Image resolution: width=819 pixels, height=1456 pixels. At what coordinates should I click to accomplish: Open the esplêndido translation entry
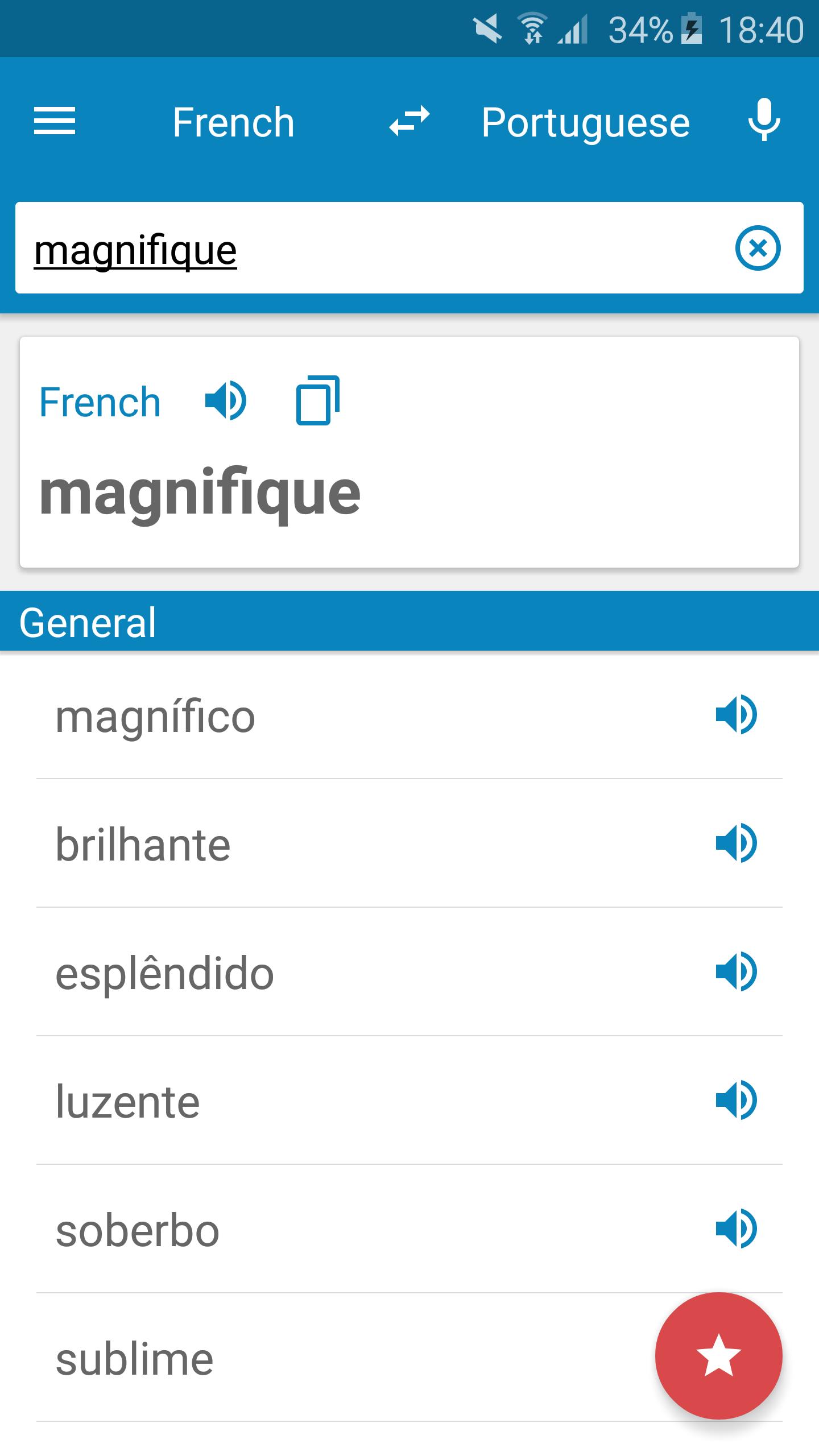coord(409,972)
